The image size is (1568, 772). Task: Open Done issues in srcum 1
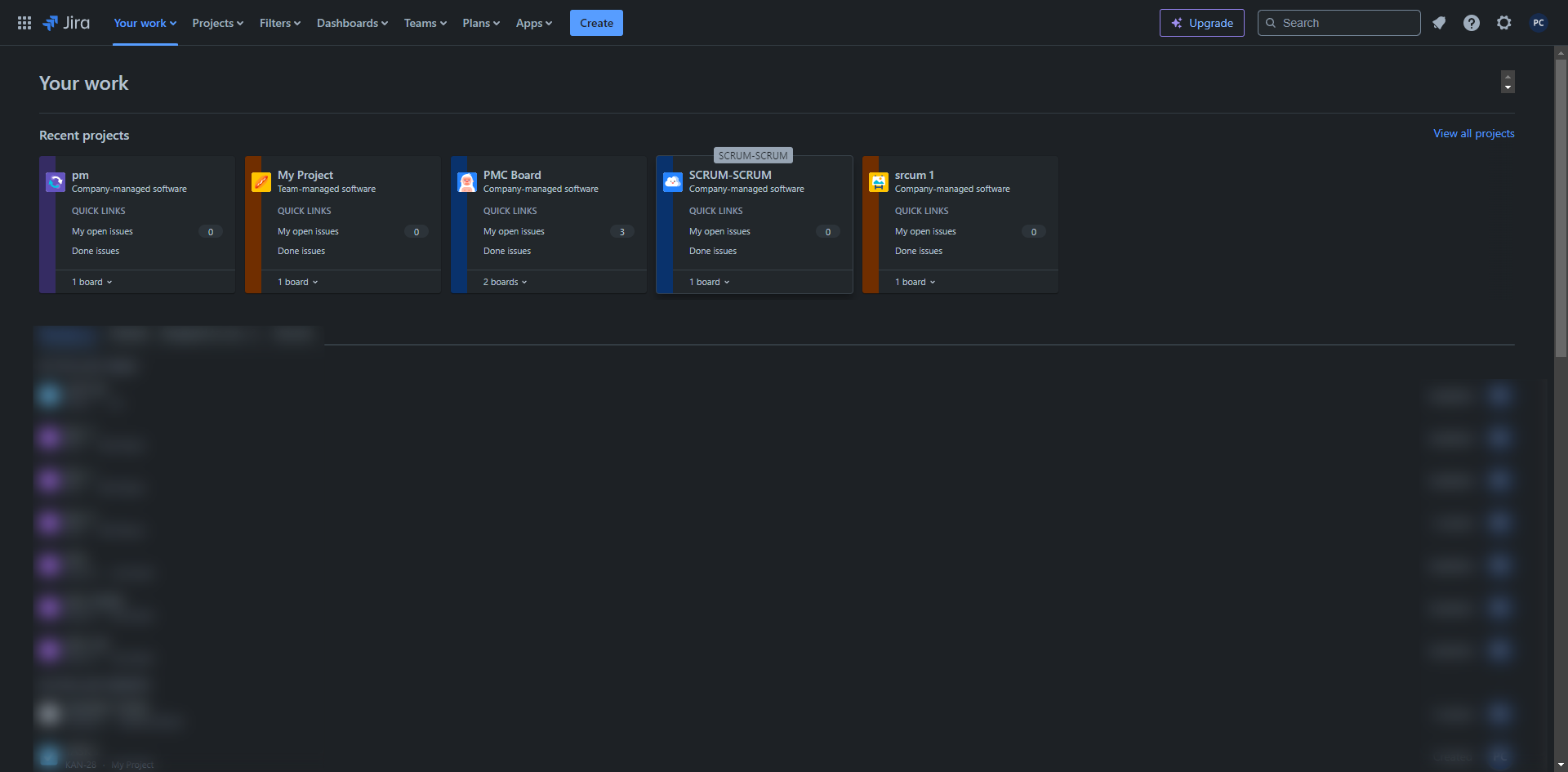pyautogui.click(x=919, y=251)
